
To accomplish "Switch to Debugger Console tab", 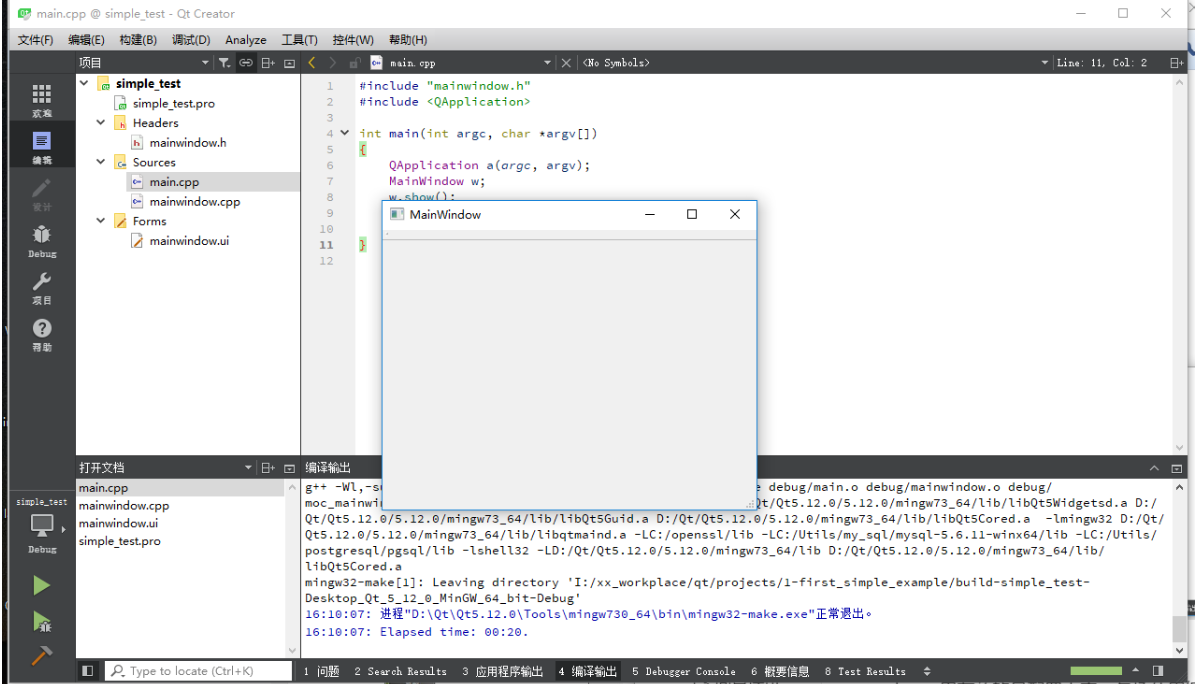I will pos(684,671).
